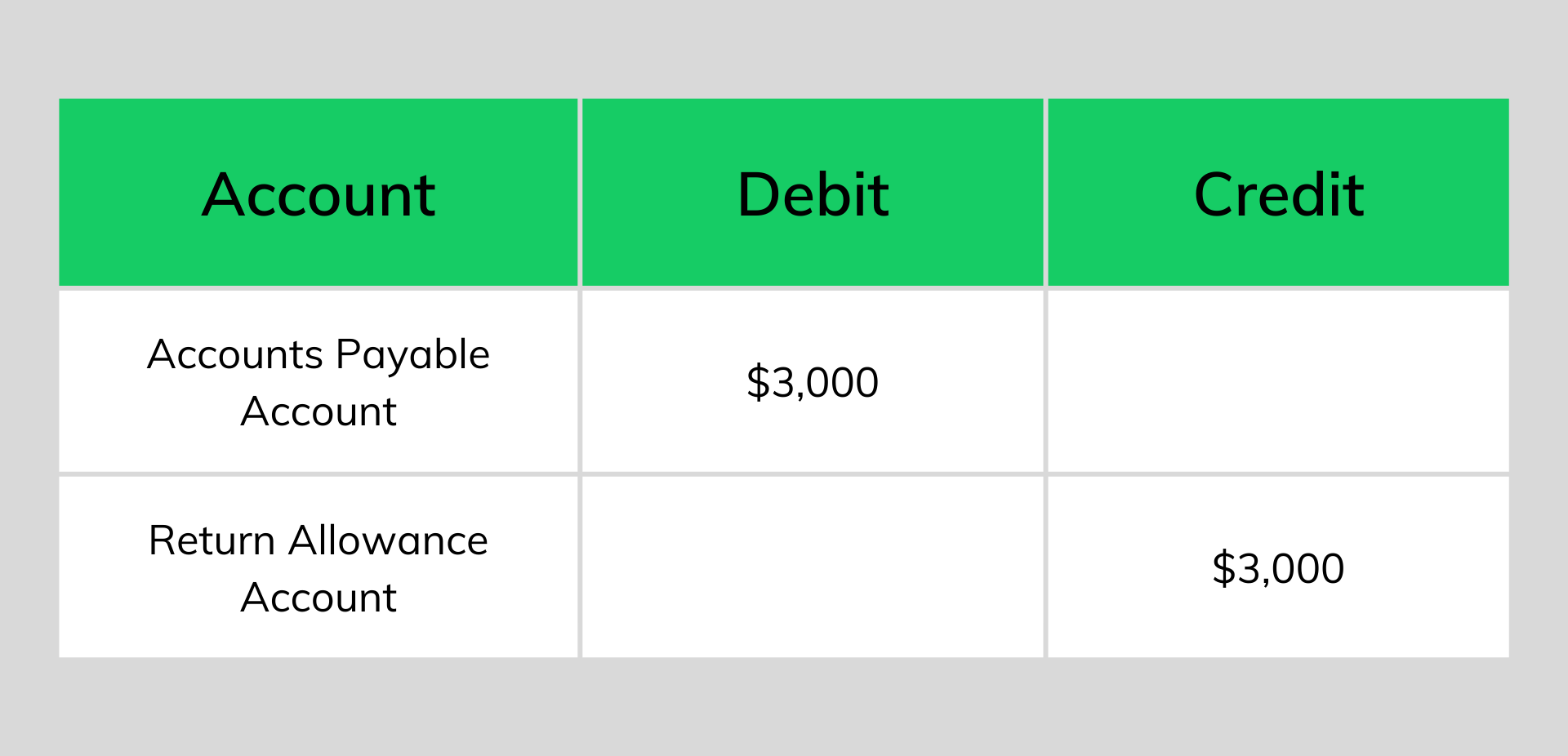
Task: Click empty debit cell in Return Allowance row
Action: tap(813, 567)
